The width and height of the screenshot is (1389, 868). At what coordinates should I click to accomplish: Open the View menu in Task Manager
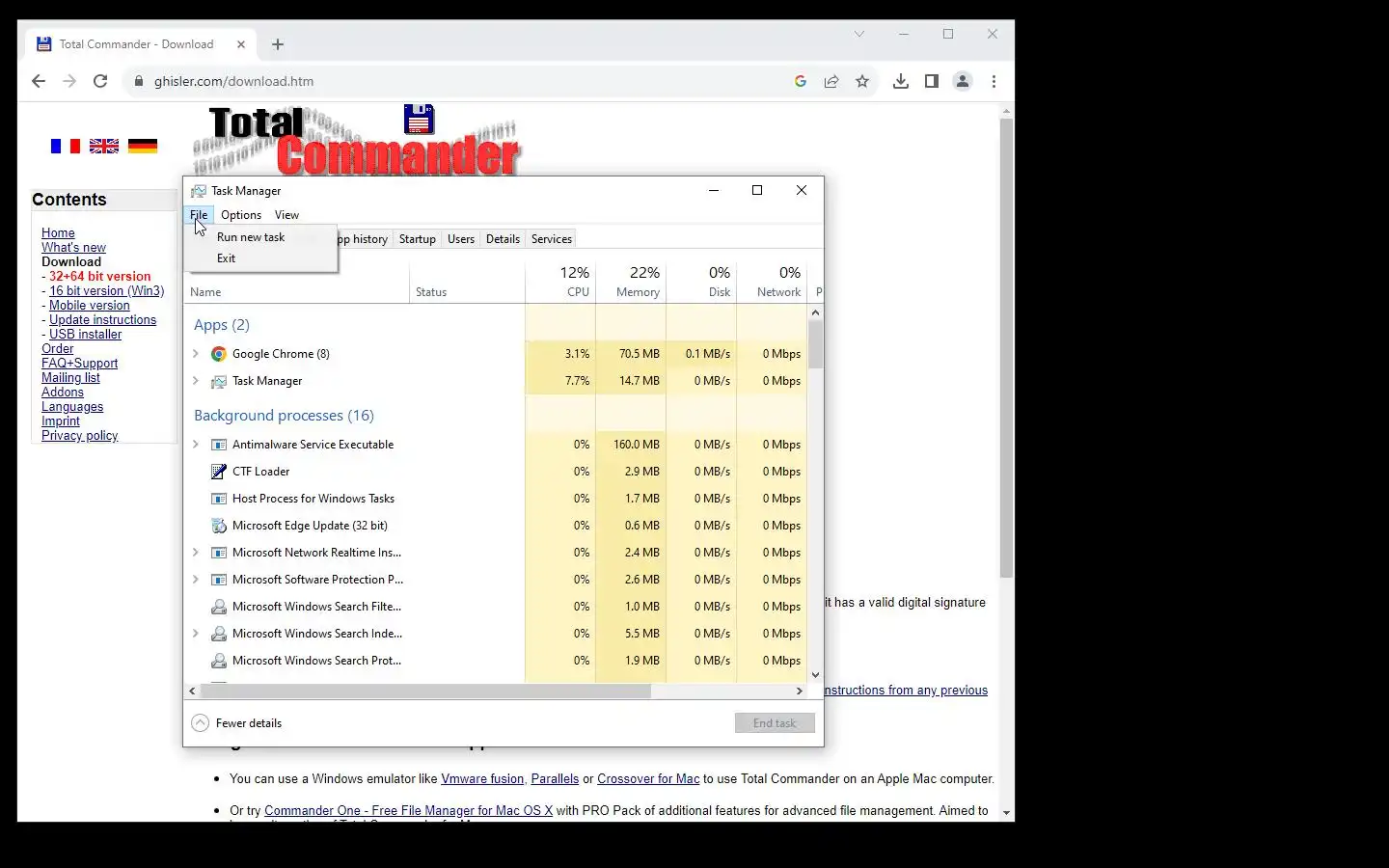point(286,215)
